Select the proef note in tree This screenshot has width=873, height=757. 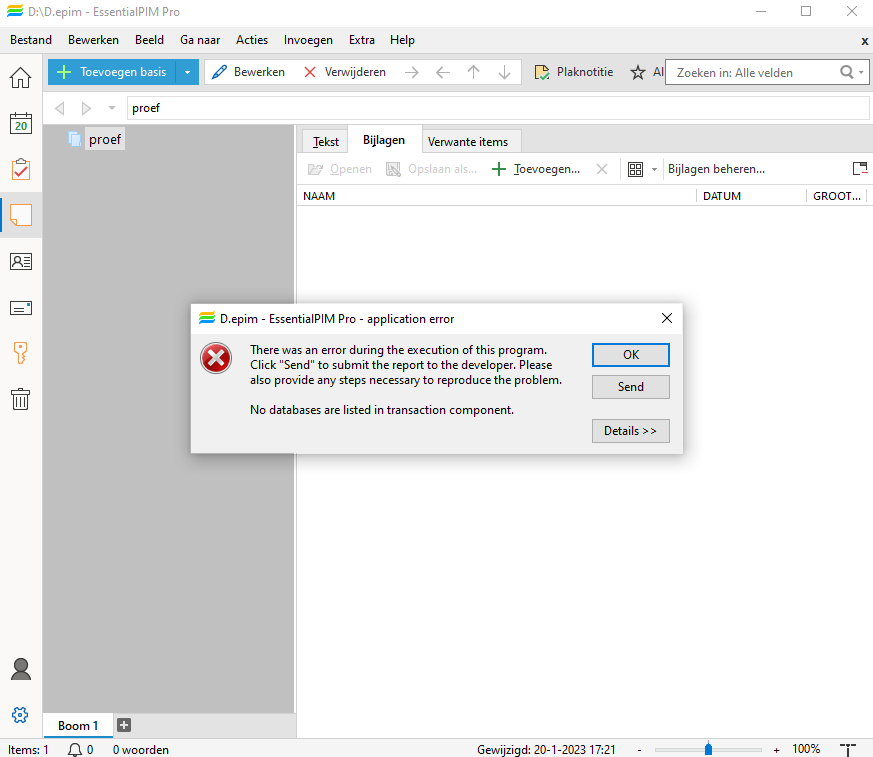click(x=104, y=139)
